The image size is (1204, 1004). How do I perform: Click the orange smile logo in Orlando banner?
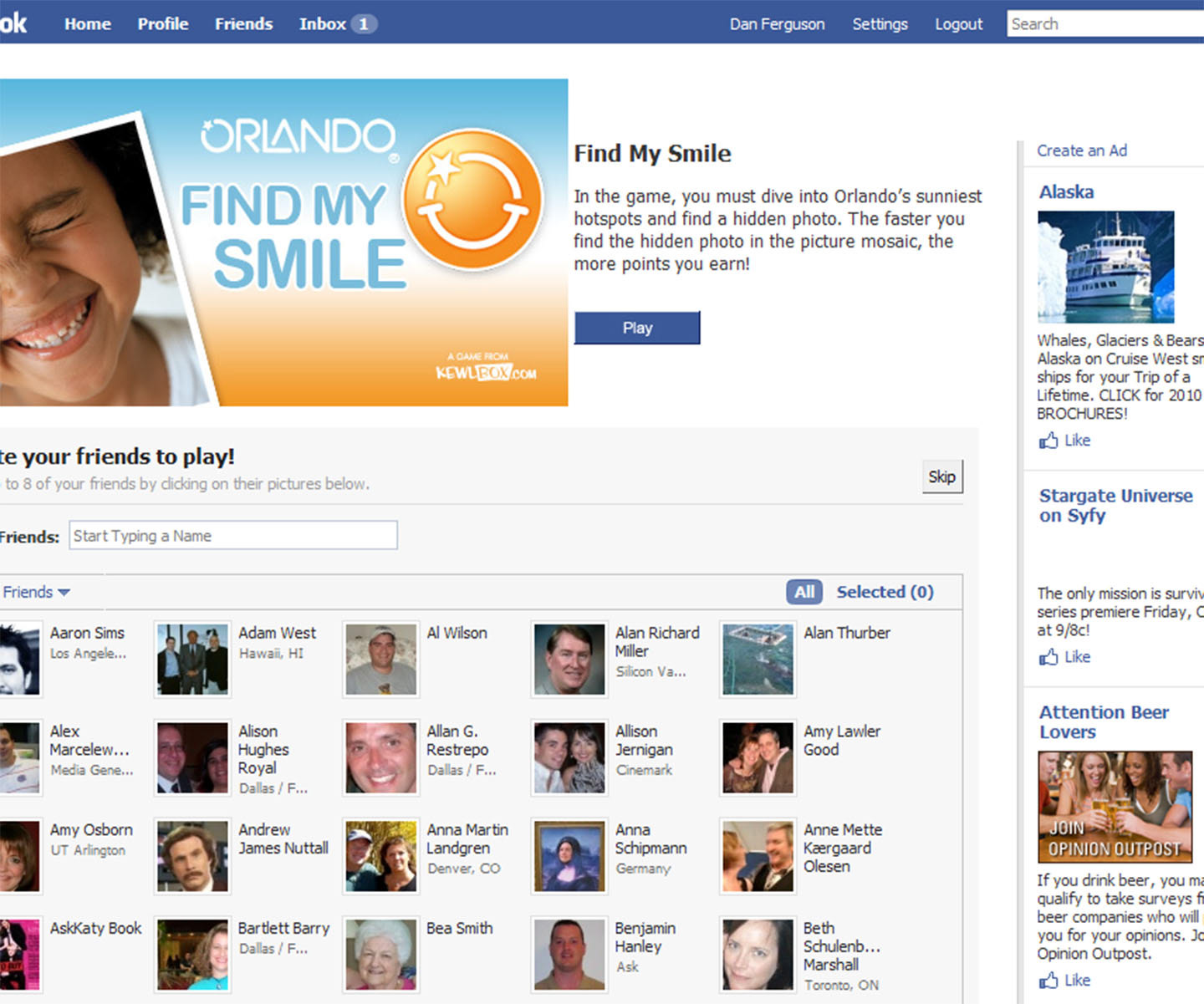[x=472, y=200]
